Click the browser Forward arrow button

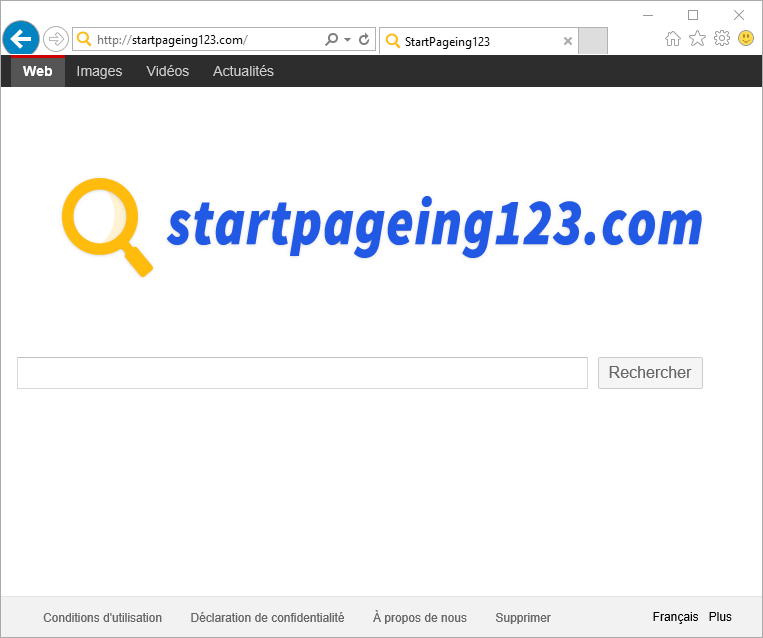point(55,39)
